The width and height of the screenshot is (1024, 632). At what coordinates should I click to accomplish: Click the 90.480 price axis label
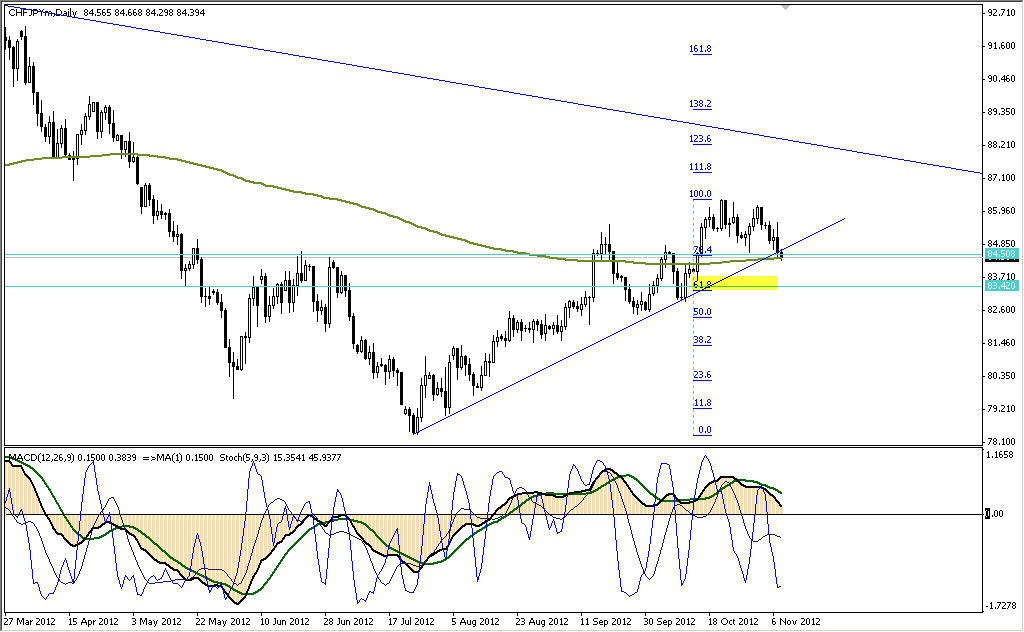pyautogui.click(x=1002, y=79)
